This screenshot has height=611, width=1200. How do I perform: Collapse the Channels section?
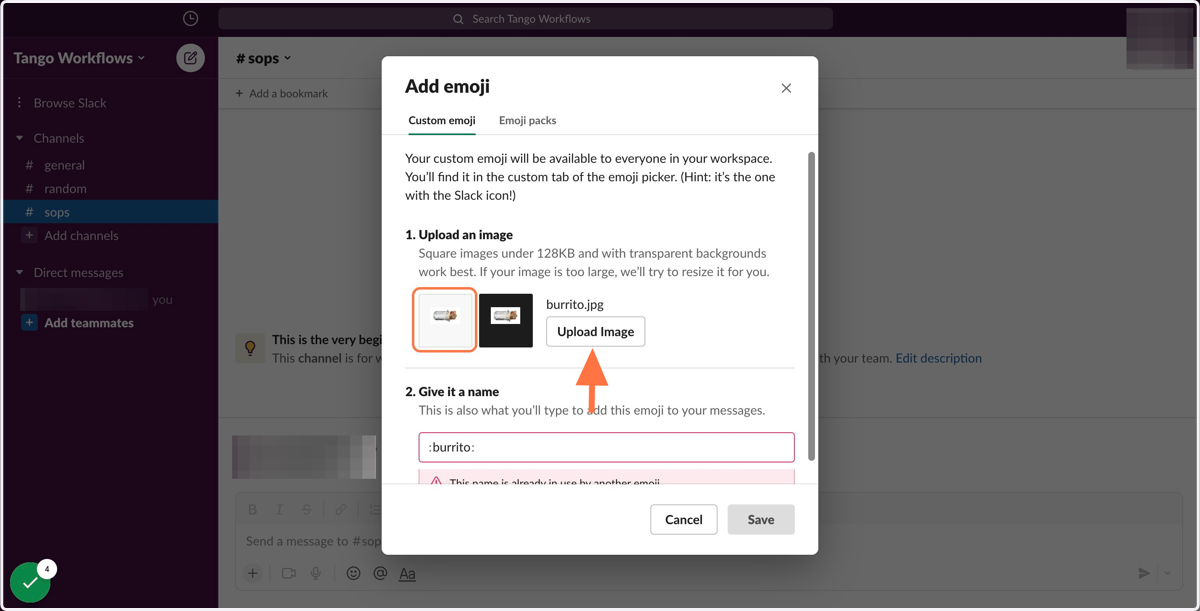19,138
